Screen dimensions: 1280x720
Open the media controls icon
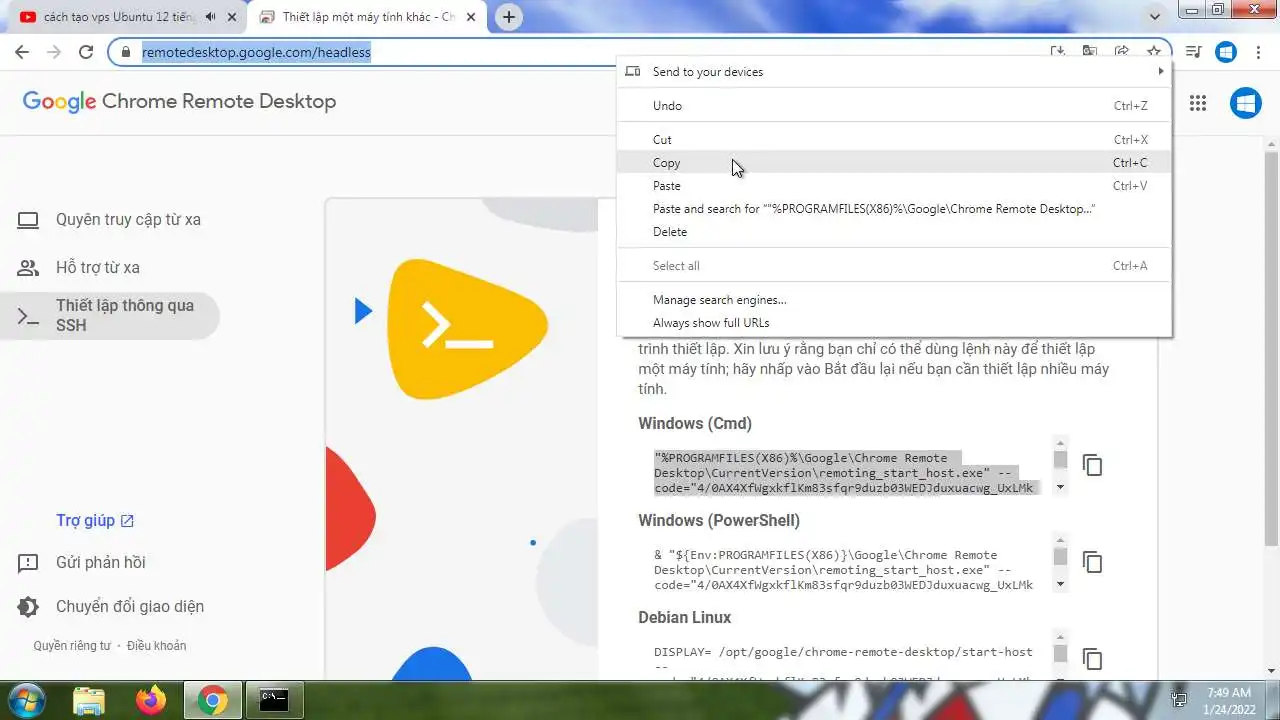click(1192, 52)
